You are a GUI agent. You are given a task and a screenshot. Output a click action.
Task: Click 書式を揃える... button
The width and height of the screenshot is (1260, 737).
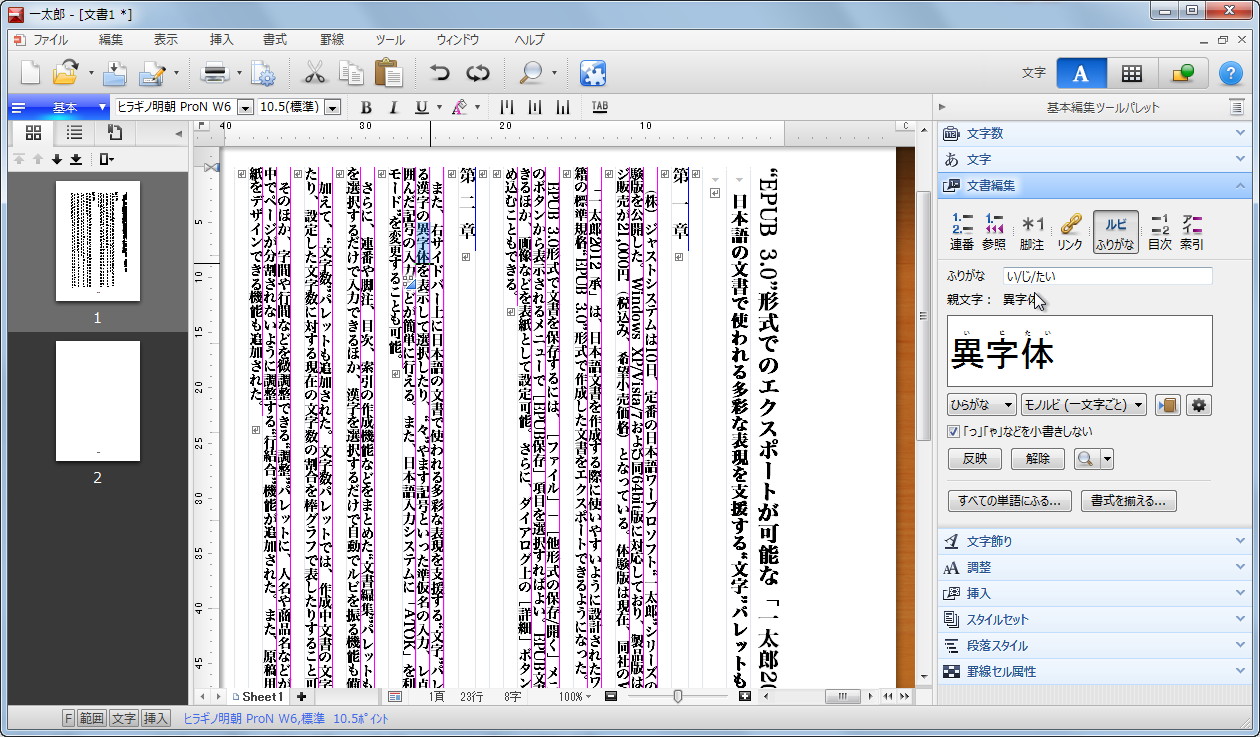[x=1129, y=501]
